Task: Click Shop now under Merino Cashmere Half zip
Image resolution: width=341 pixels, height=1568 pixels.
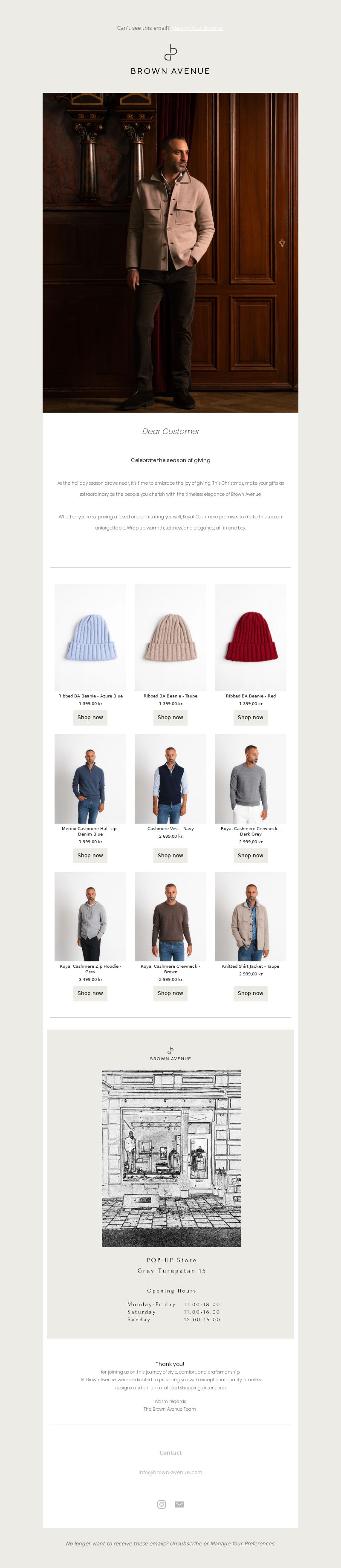Action: (x=90, y=855)
